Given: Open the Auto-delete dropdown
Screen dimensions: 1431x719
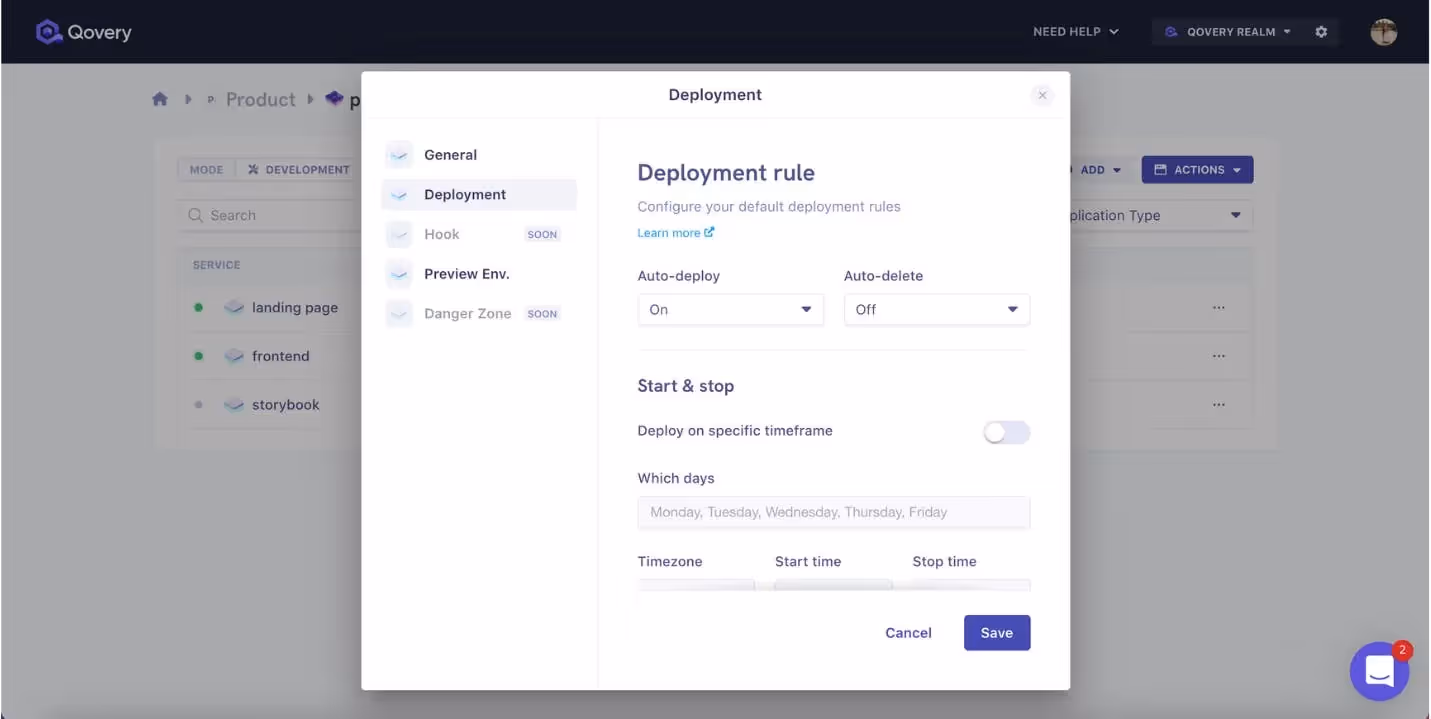Looking at the screenshot, I should click(936, 309).
